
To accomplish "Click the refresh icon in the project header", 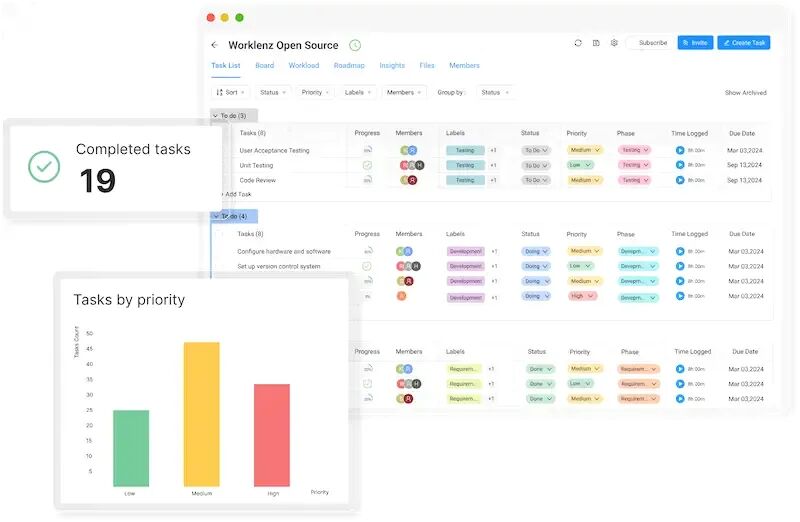I will (x=578, y=43).
